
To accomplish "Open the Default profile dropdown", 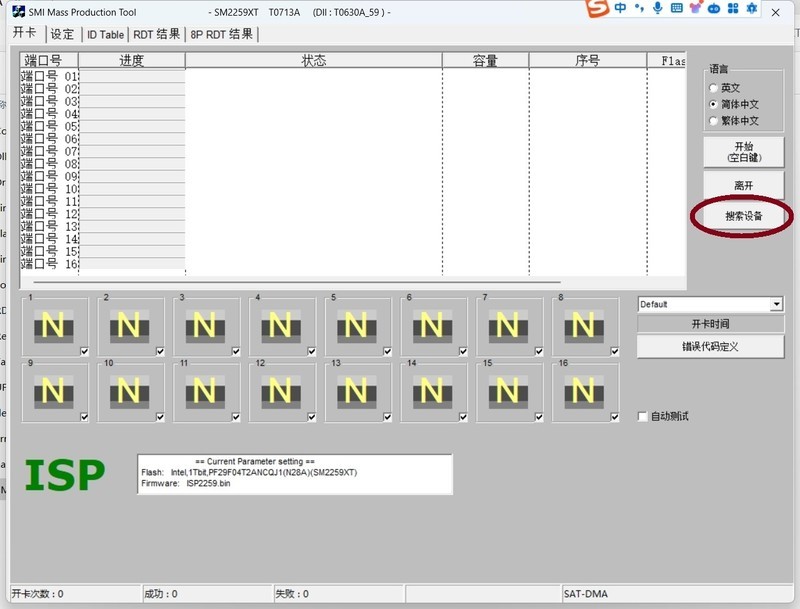I will point(710,304).
